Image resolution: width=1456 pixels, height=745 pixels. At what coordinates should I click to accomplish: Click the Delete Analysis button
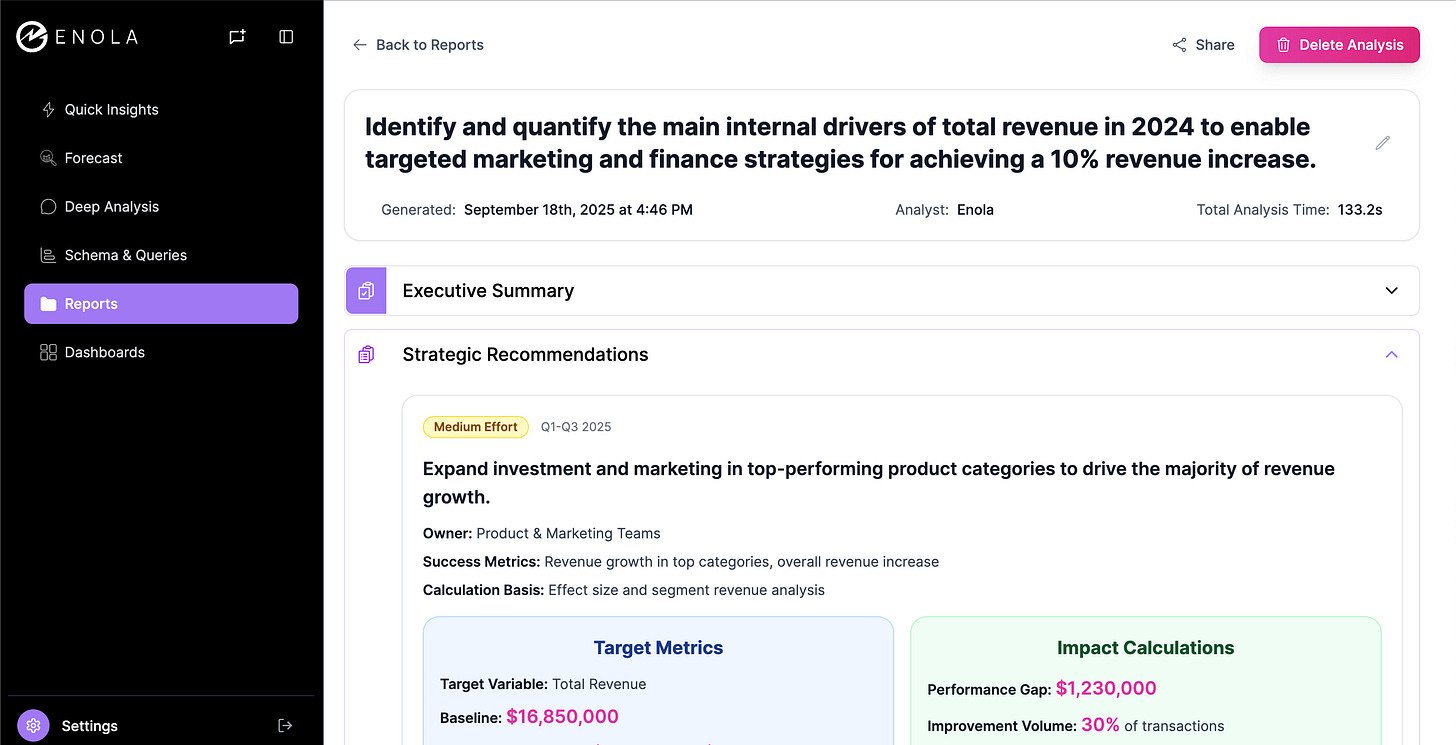tap(1339, 45)
